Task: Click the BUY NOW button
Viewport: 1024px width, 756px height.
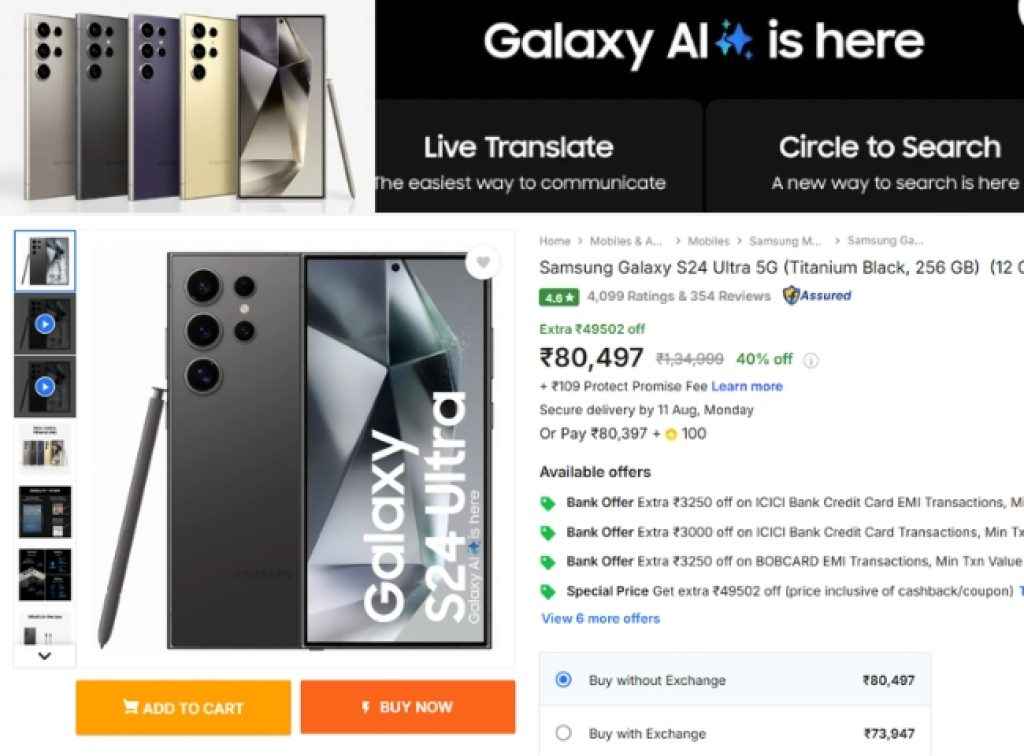Action: tap(408, 707)
